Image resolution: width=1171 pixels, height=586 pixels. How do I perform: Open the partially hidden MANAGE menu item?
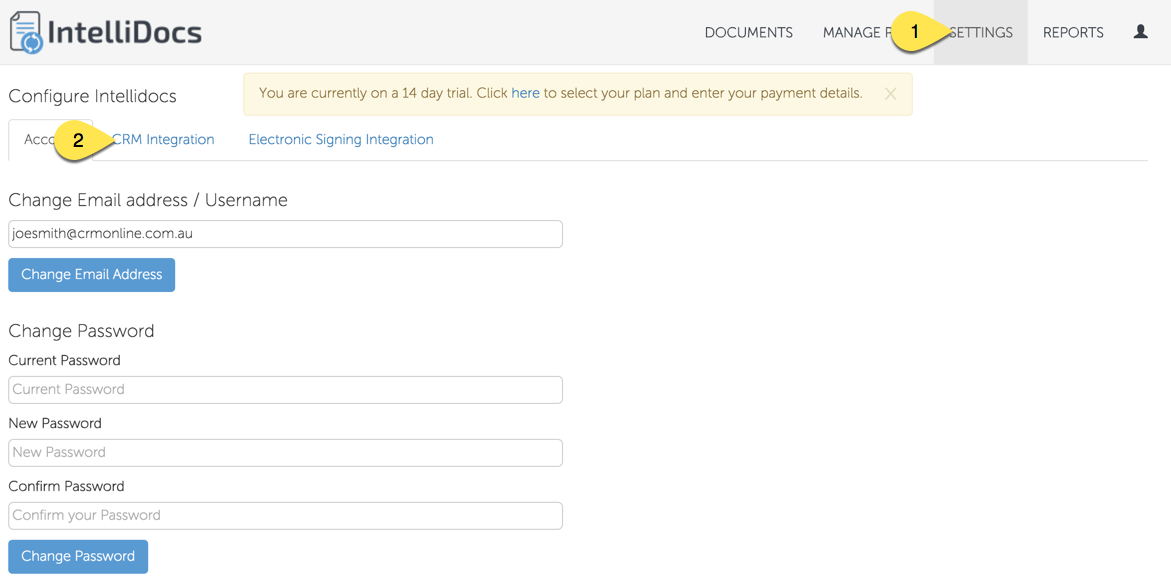[x=857, y=32]
